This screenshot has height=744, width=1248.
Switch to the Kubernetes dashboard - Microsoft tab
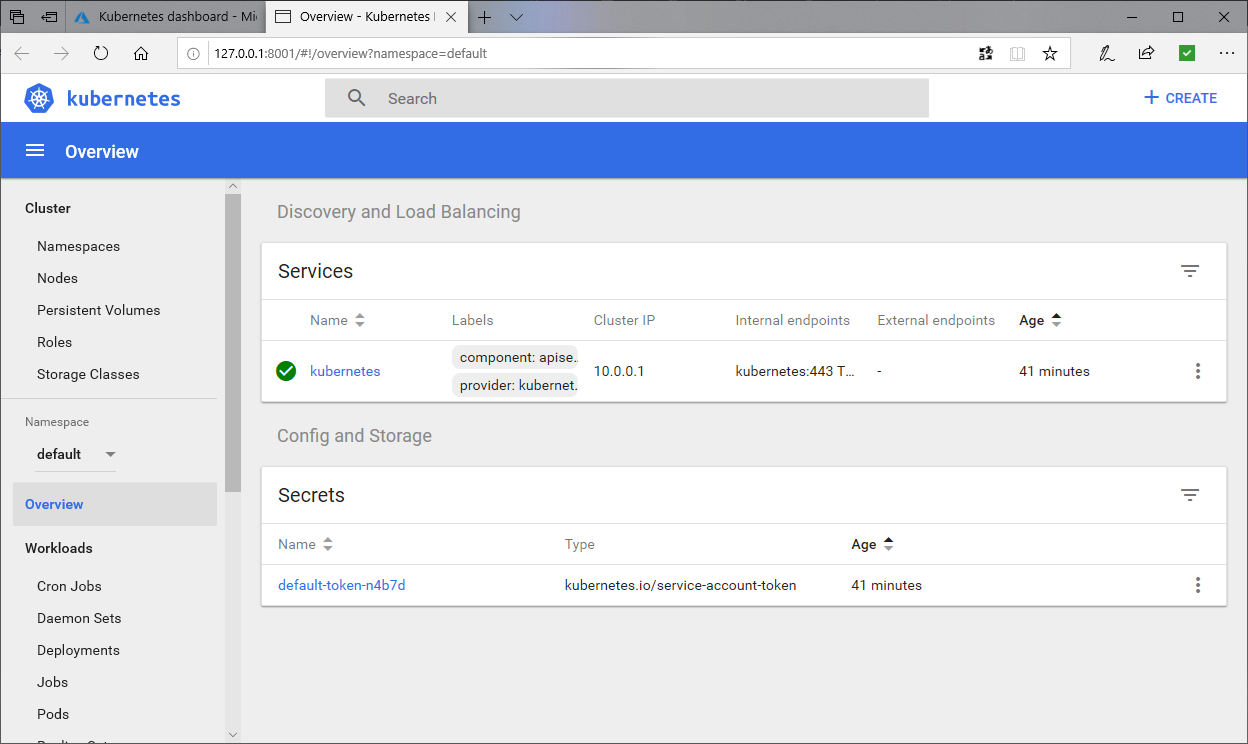[165, 17]
